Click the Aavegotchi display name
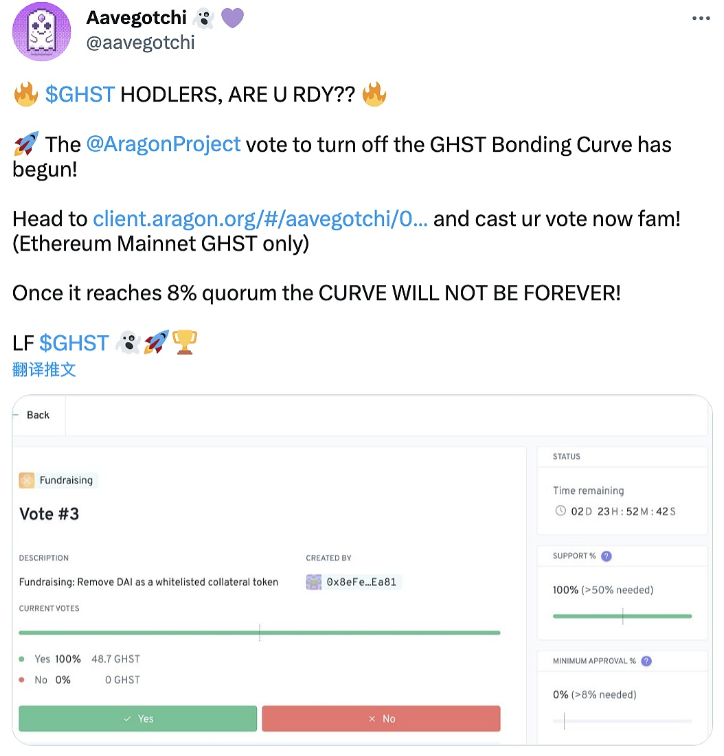 (136, 18)
